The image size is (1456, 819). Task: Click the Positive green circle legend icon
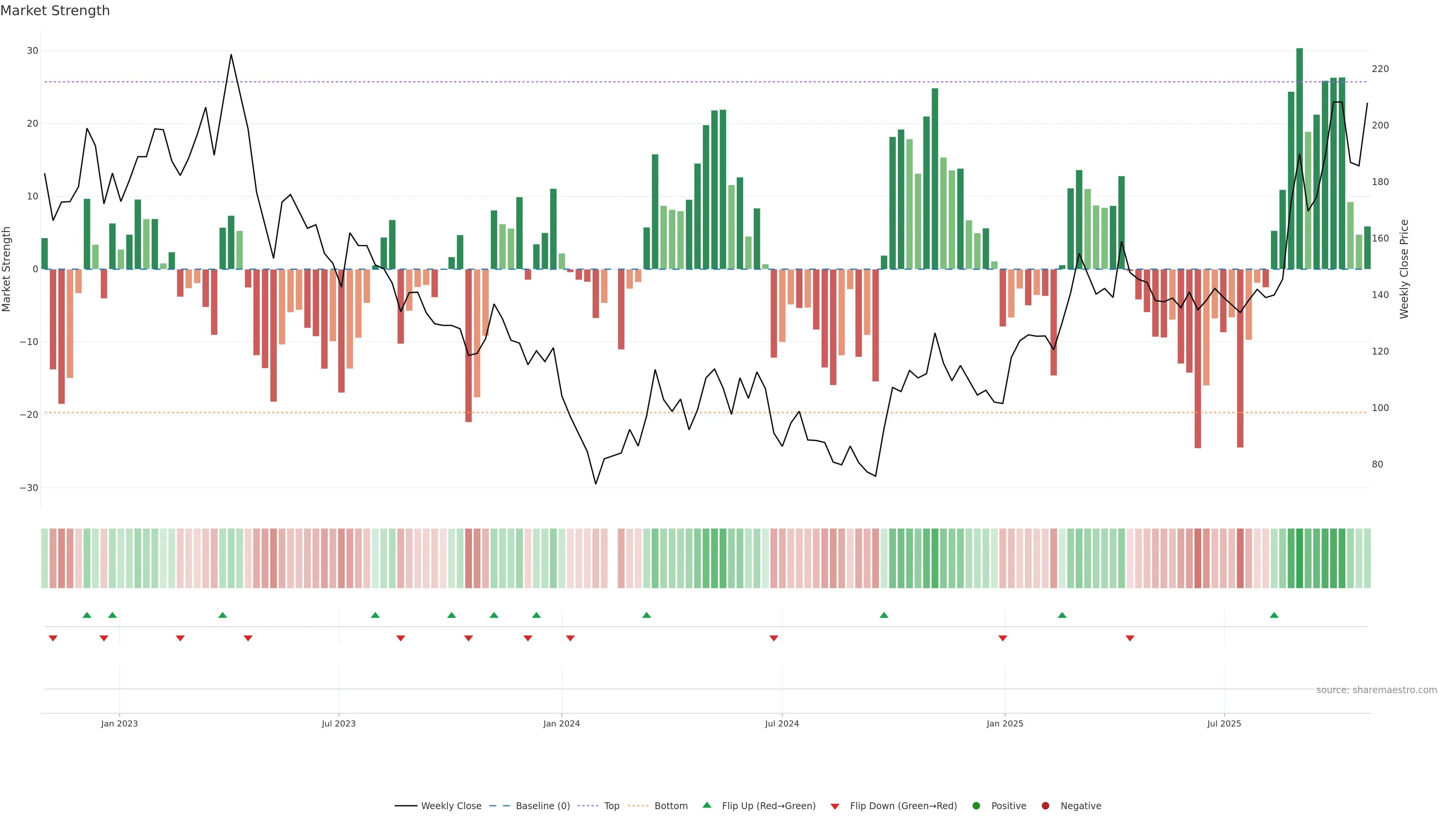(x=976, y=806)
